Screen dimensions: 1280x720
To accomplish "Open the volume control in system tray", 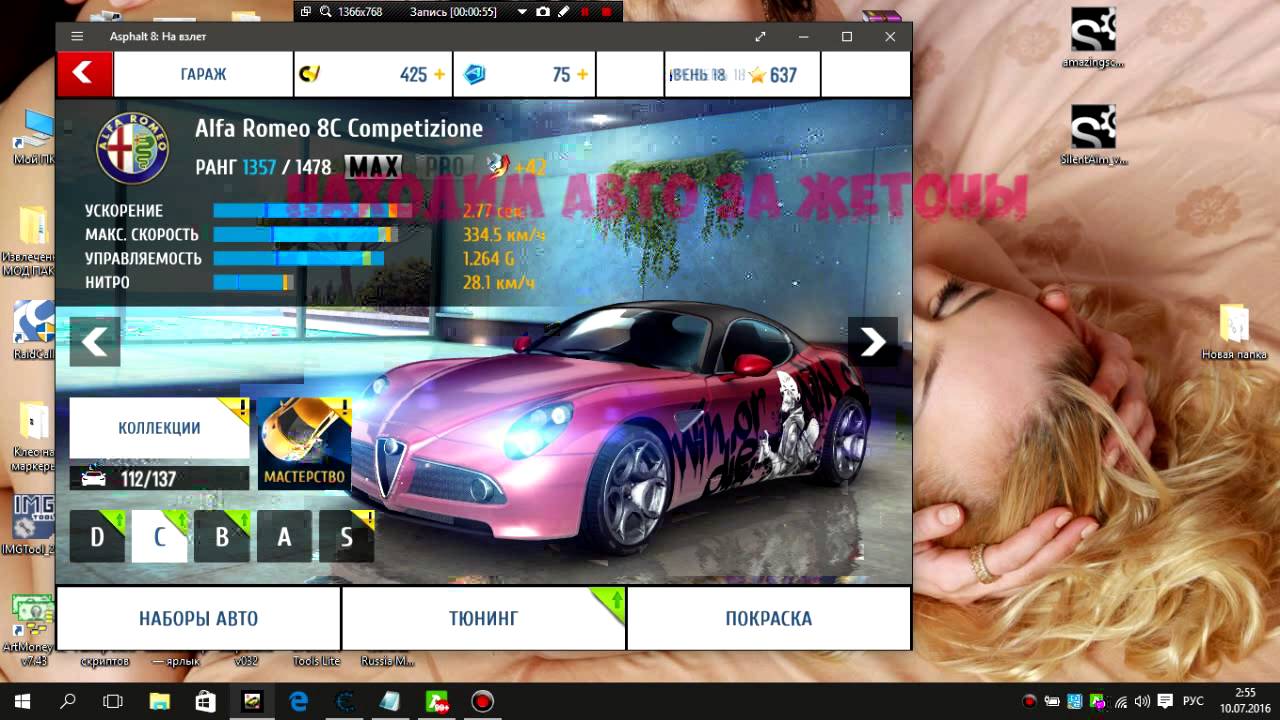I will tap(1142, 702).
